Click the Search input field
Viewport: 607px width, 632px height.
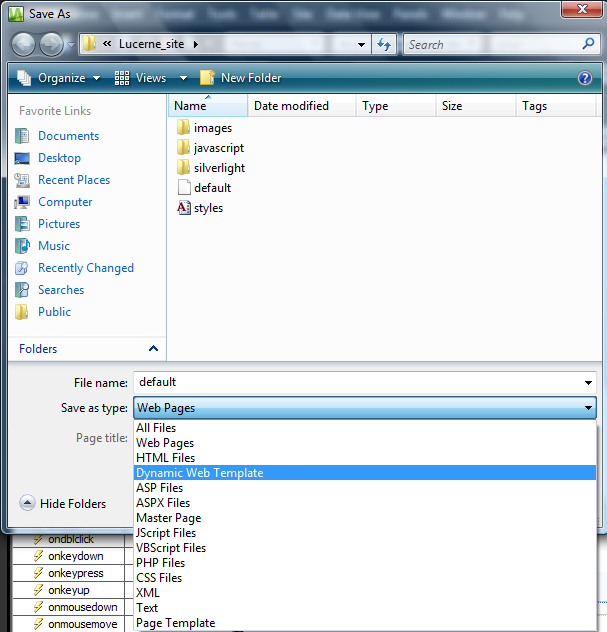[490, 44]
